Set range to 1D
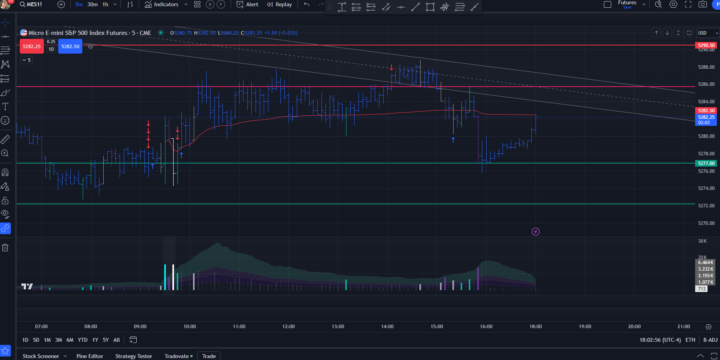 point(25,340)
